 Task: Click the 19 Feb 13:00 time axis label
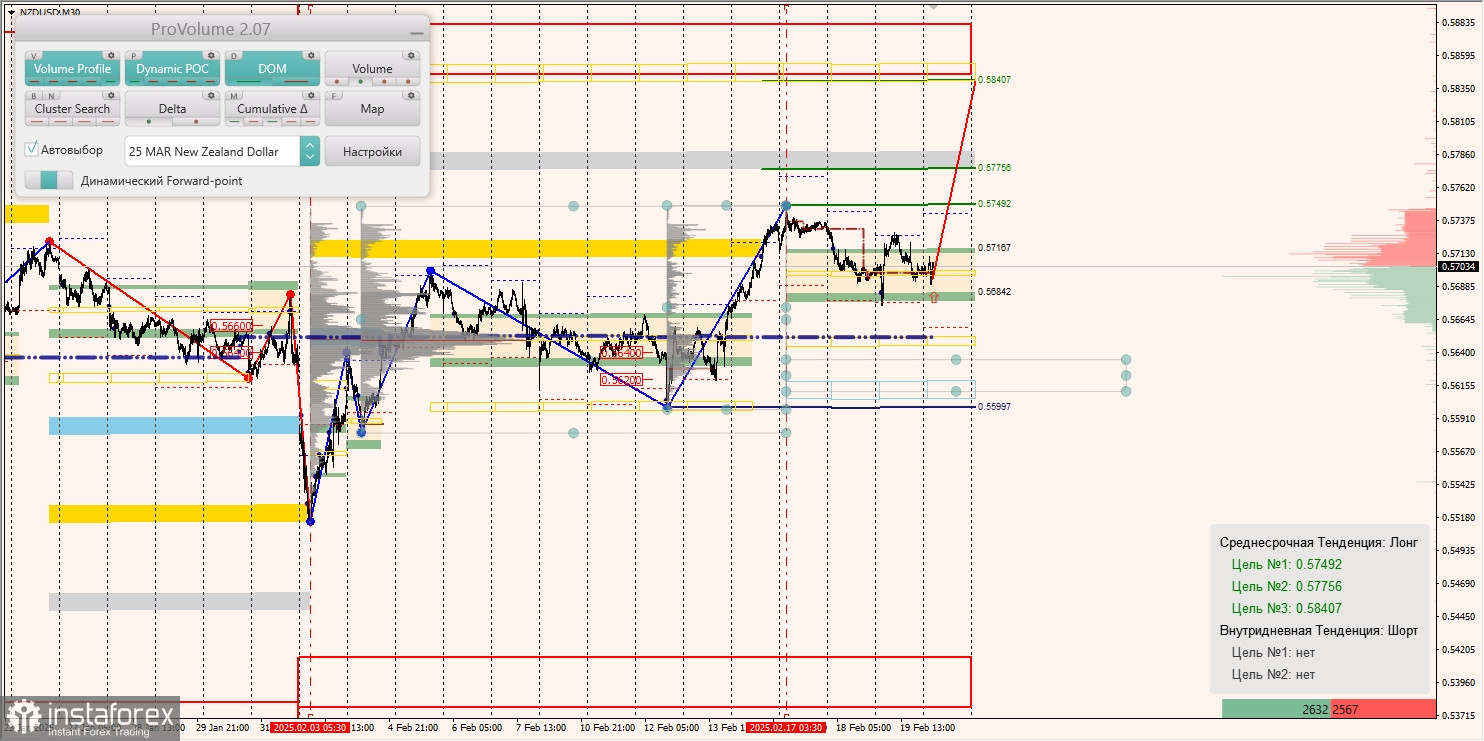coord(928,728)
